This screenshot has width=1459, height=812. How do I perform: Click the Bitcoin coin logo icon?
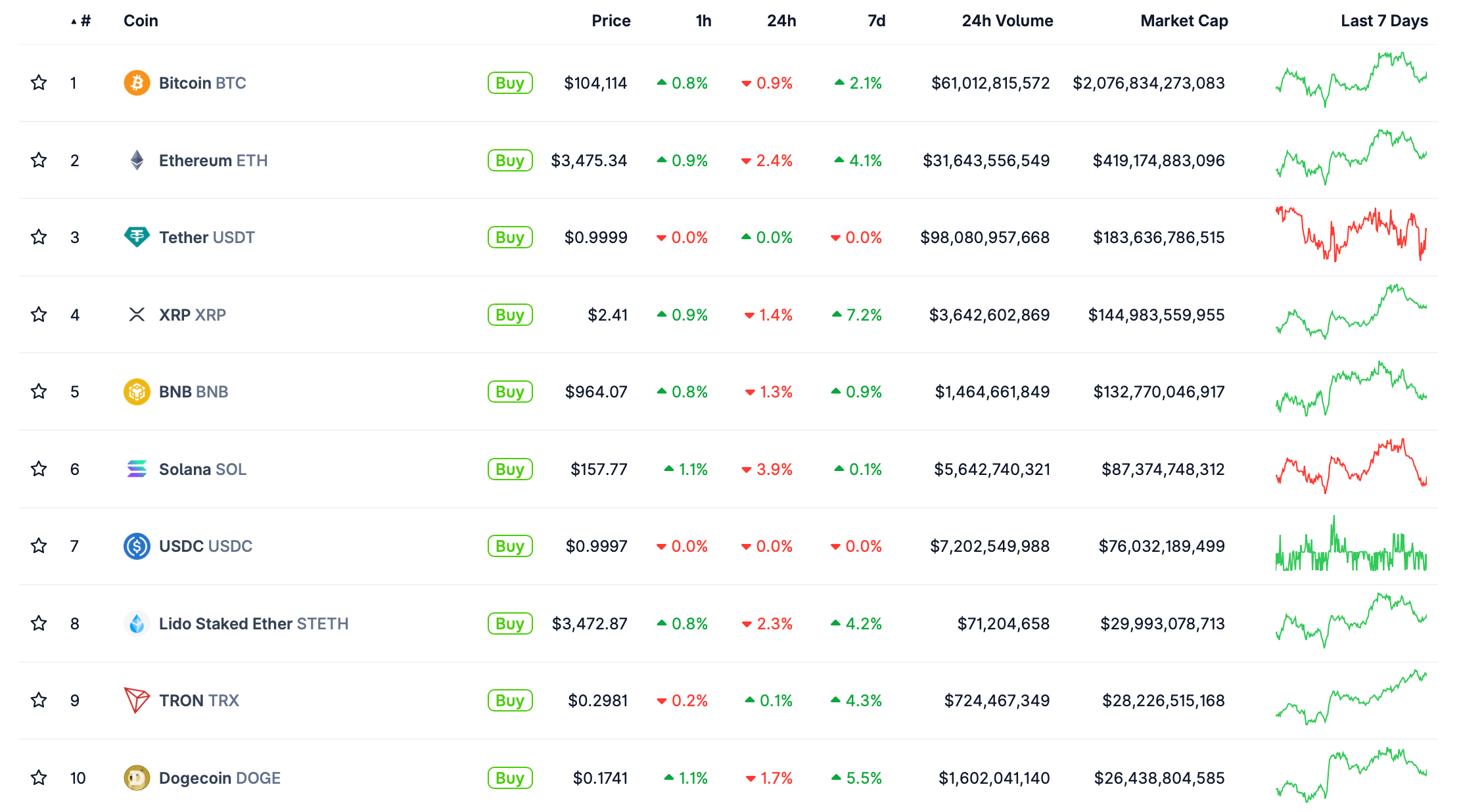coord(137,83)
